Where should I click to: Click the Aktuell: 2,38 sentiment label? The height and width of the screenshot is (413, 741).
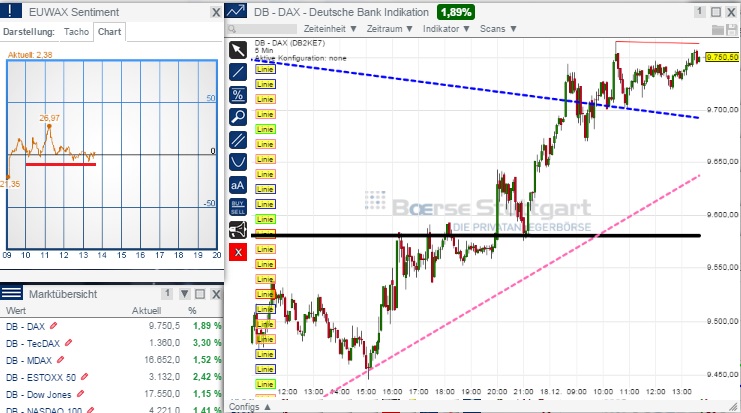point(30,55)
